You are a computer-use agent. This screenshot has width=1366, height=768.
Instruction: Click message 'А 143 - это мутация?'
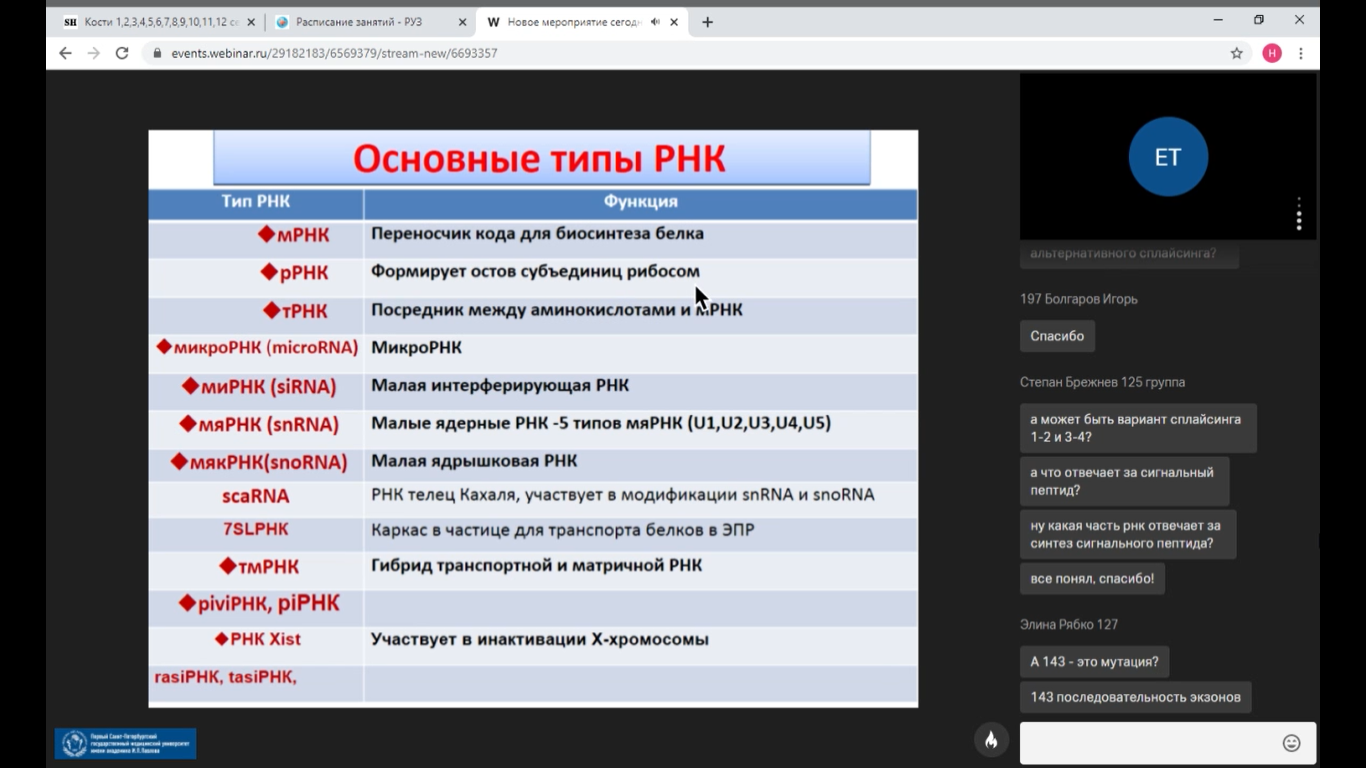(1095, 662)
